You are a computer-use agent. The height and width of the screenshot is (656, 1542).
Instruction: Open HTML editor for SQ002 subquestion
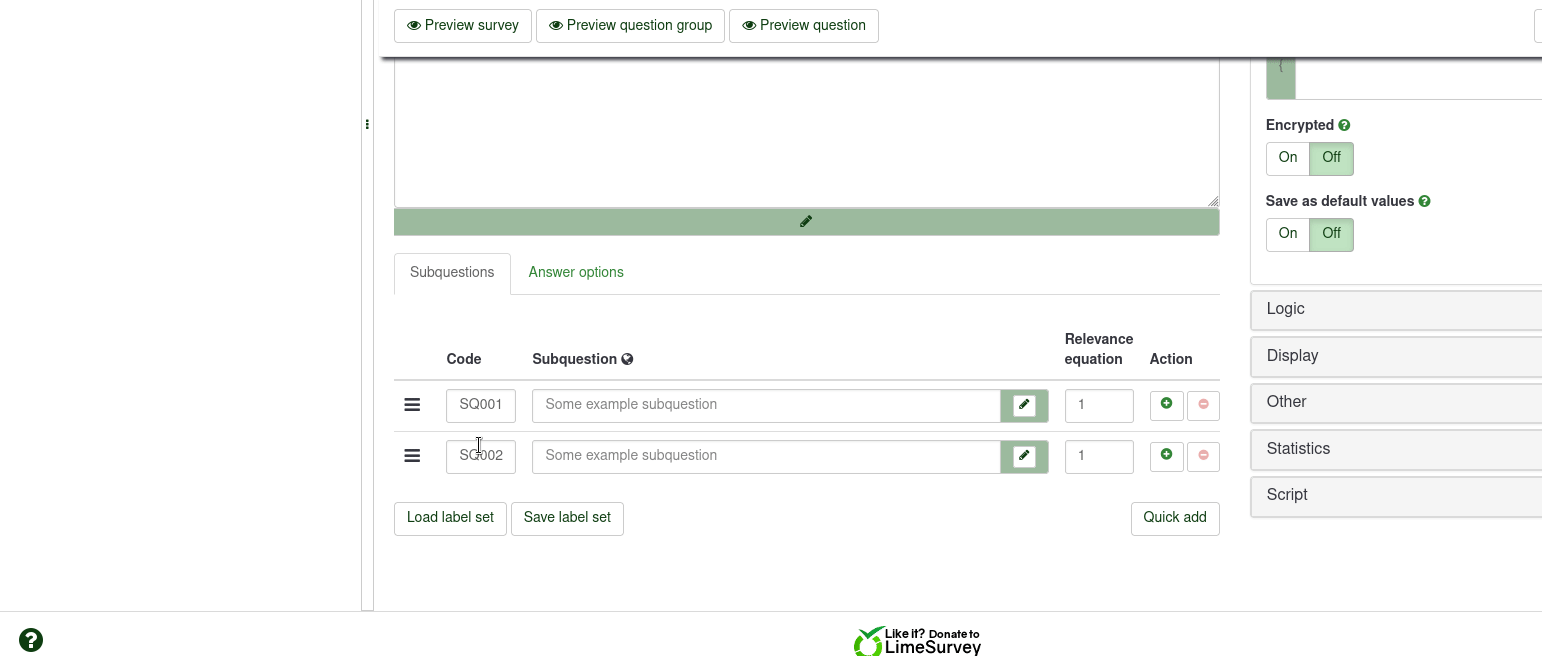pos(1024,457)
